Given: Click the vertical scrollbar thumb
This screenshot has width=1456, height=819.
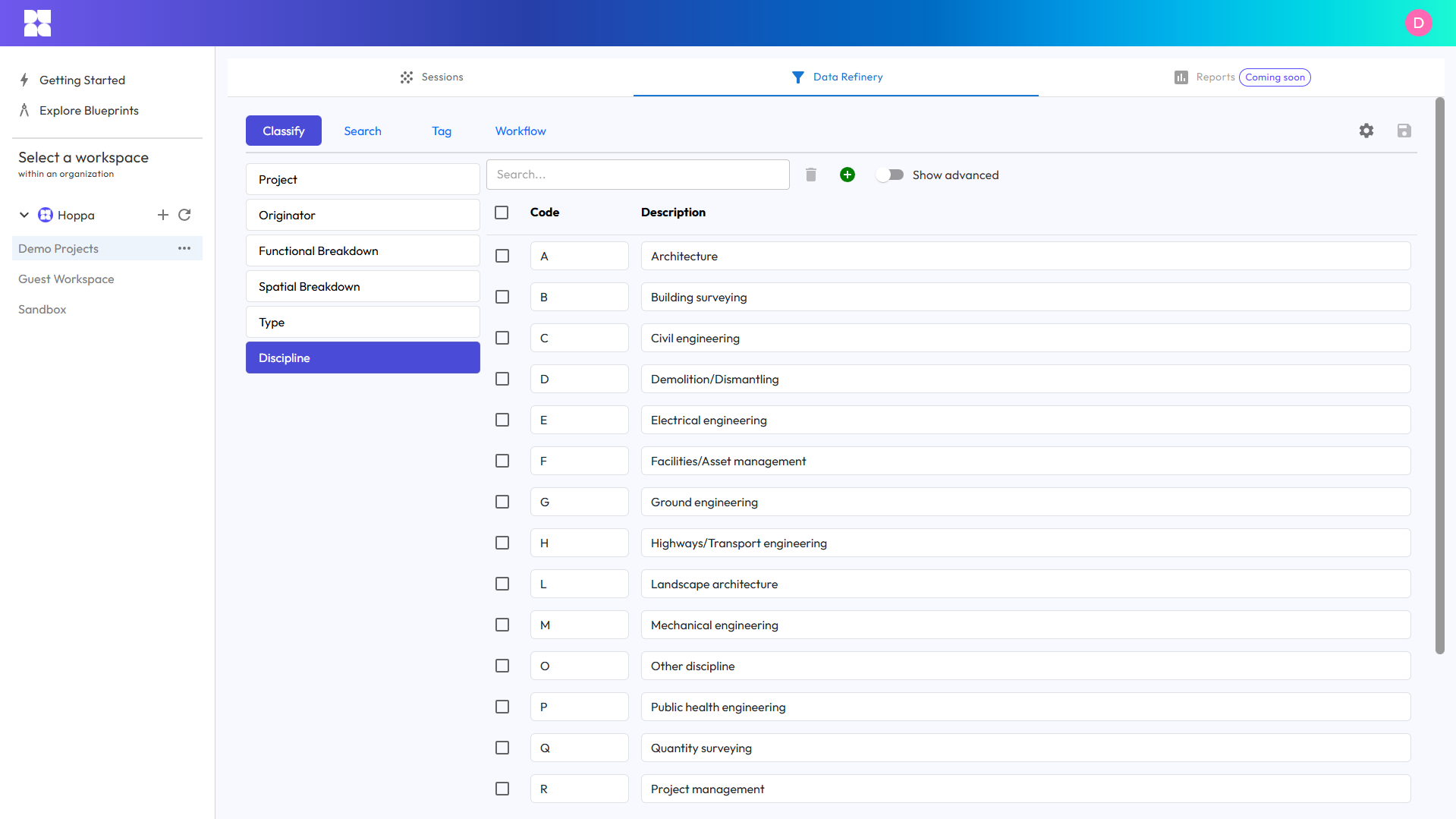Looking at the screenshot, I should click(1439, 376).
